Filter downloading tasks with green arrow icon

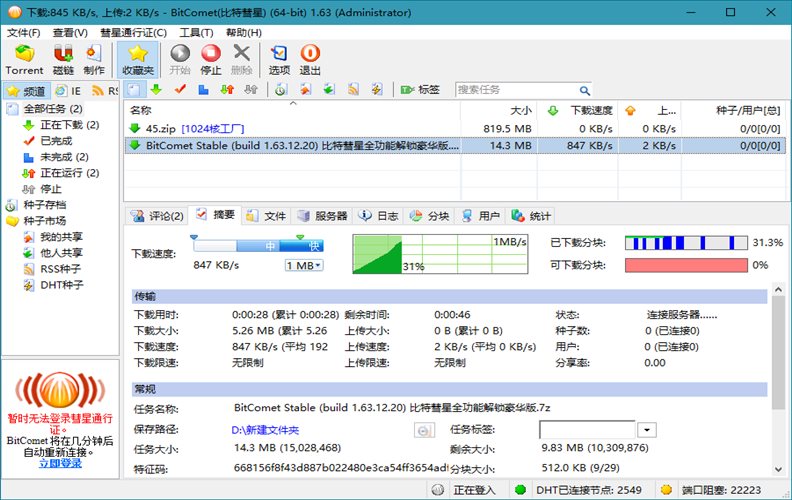(157, 90)
